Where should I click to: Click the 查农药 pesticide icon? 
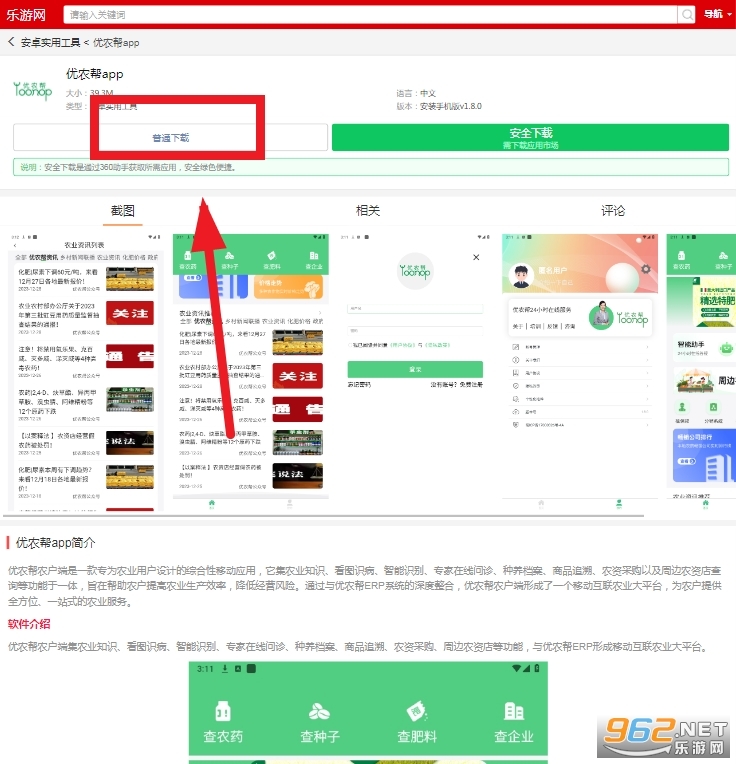point(223,722)
